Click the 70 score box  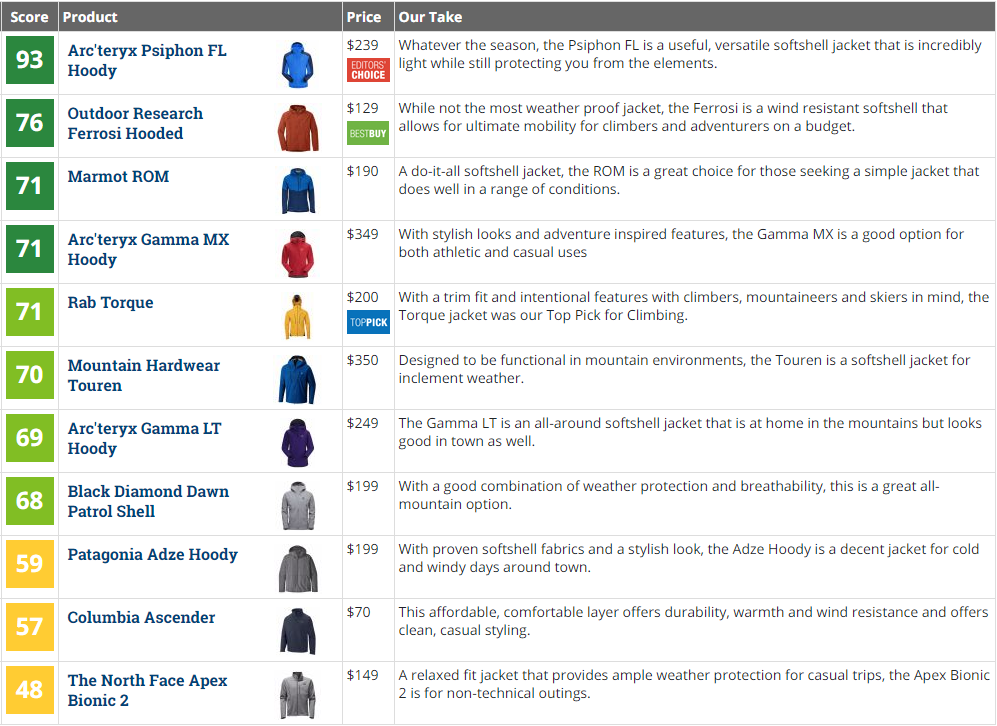pos(30,374)
